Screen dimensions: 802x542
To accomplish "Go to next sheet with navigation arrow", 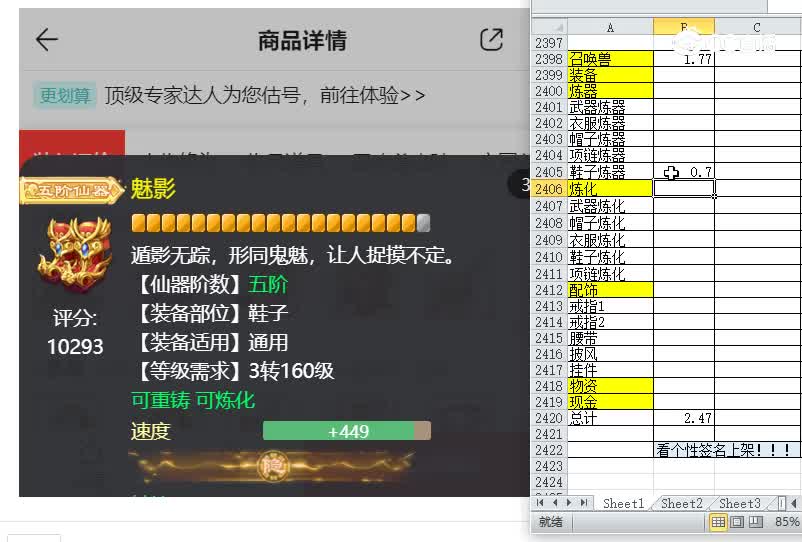I will (569, 503).
